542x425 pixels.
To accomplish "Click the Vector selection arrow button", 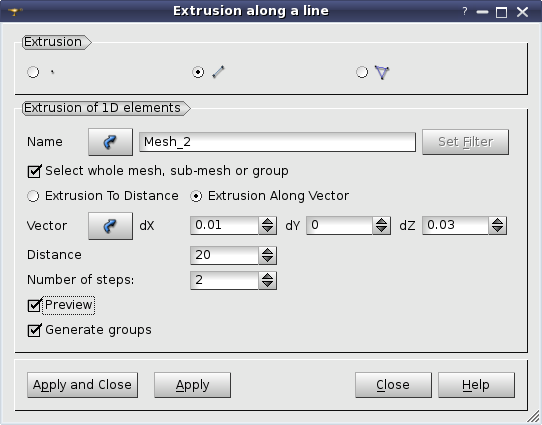I will pyautogui.click(x=110, y=226).
